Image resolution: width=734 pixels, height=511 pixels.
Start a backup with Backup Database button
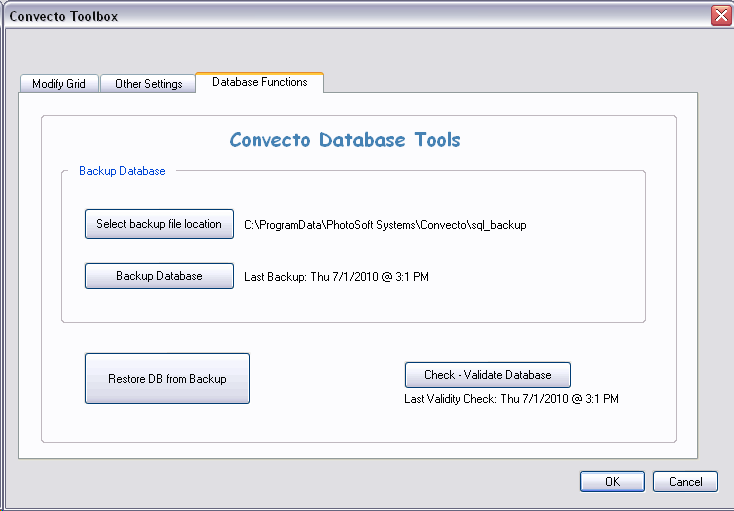coord(159,276)
